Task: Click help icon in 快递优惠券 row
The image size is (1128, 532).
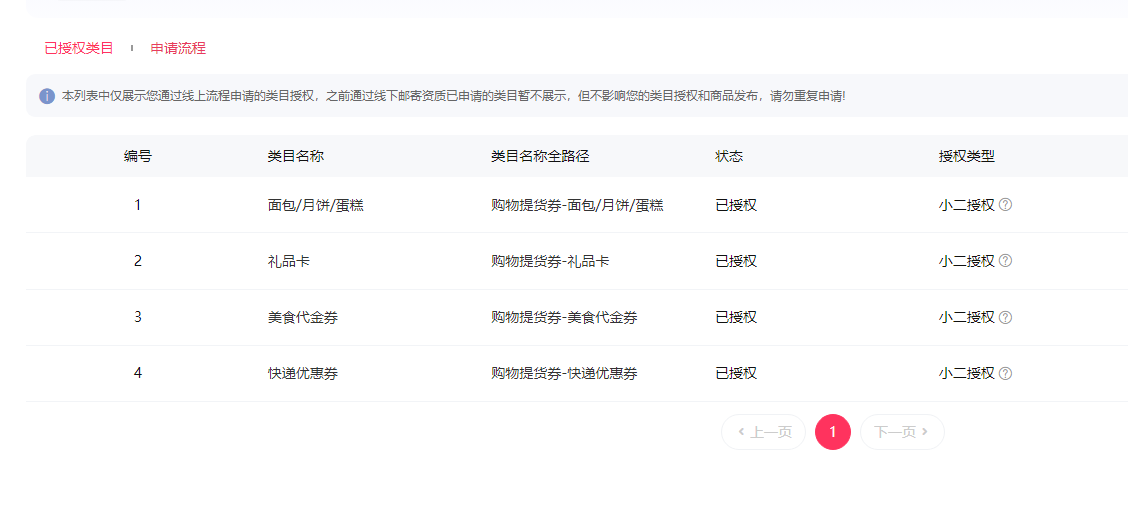Action: click(x=1006, y=373)
